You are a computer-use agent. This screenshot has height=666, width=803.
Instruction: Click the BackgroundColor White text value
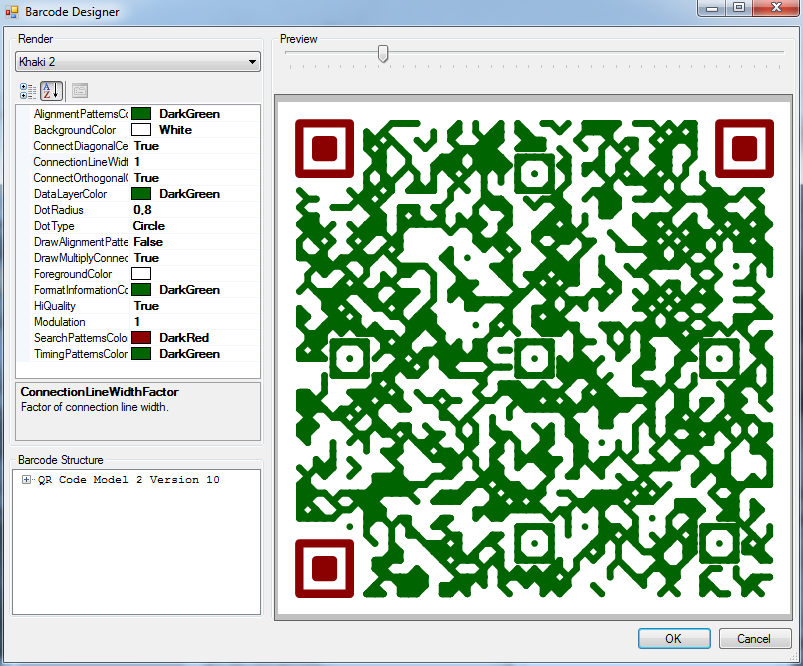click(175, 130)
